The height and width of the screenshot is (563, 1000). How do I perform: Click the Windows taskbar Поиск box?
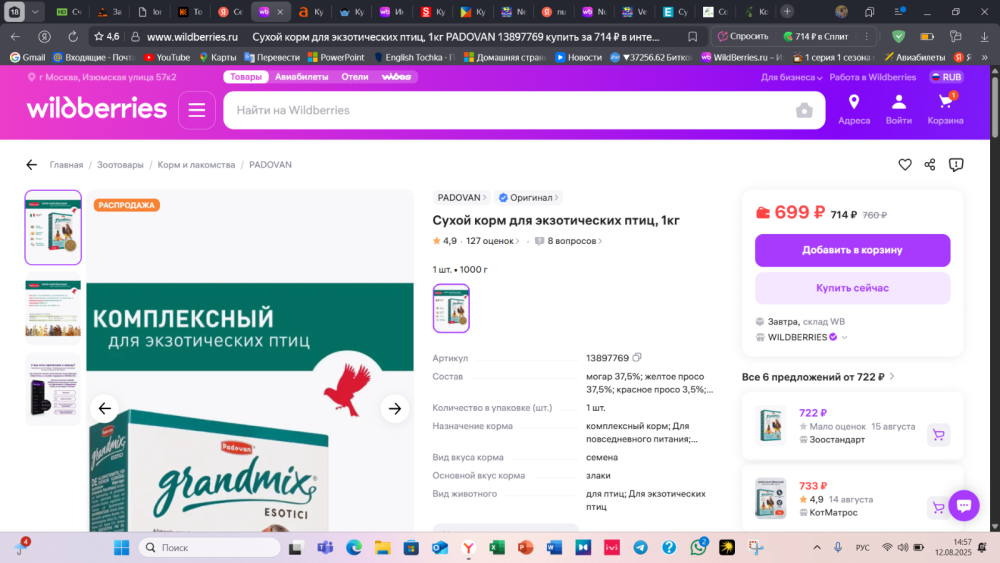(x=209, y=548)
